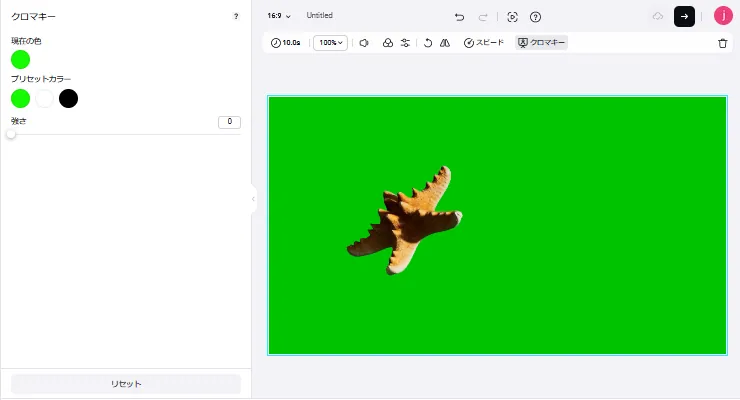Click the black export arrow button
The image size is (740, 400).
click(x=684, y=16)
